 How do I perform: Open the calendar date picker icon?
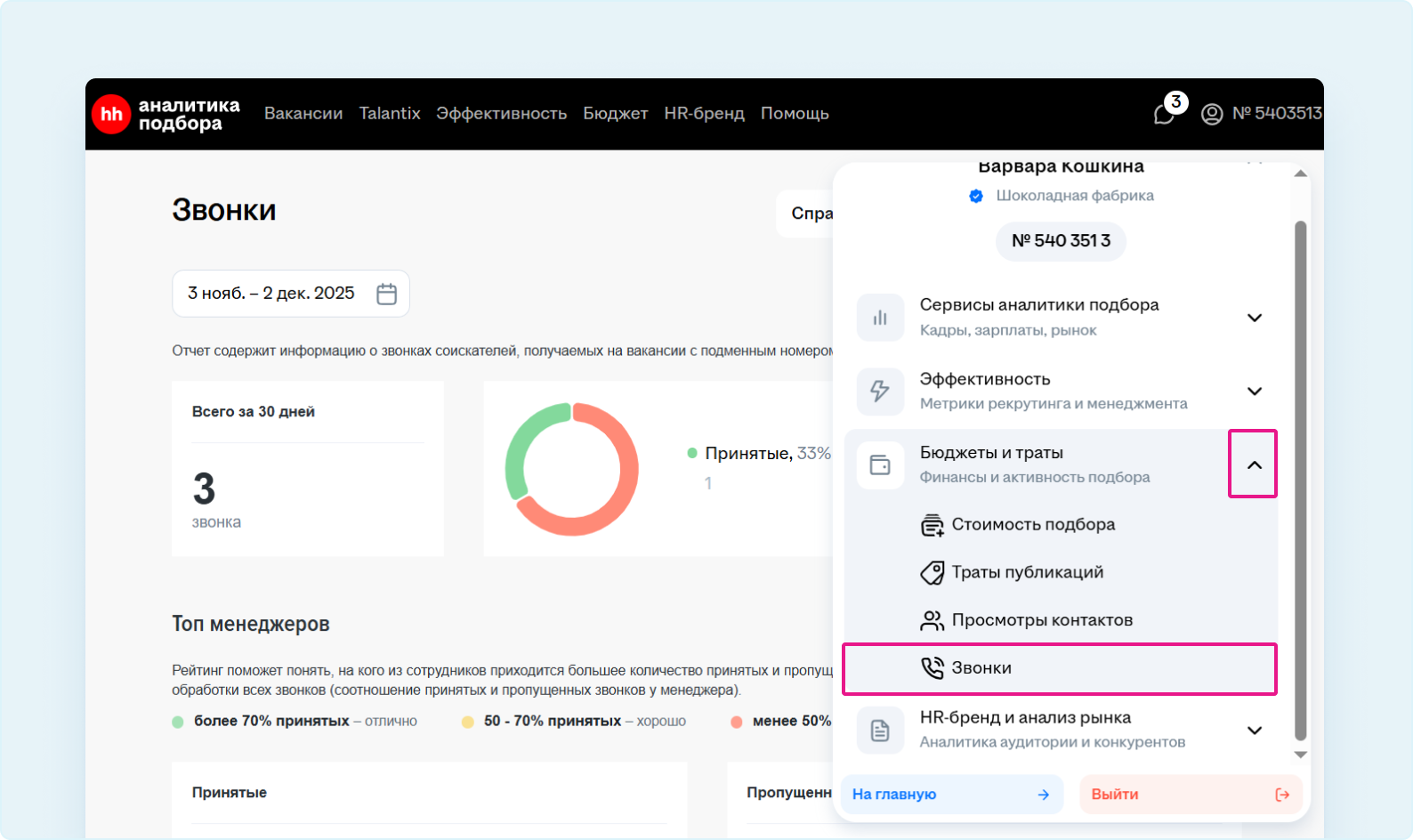[x=386, y=294]
